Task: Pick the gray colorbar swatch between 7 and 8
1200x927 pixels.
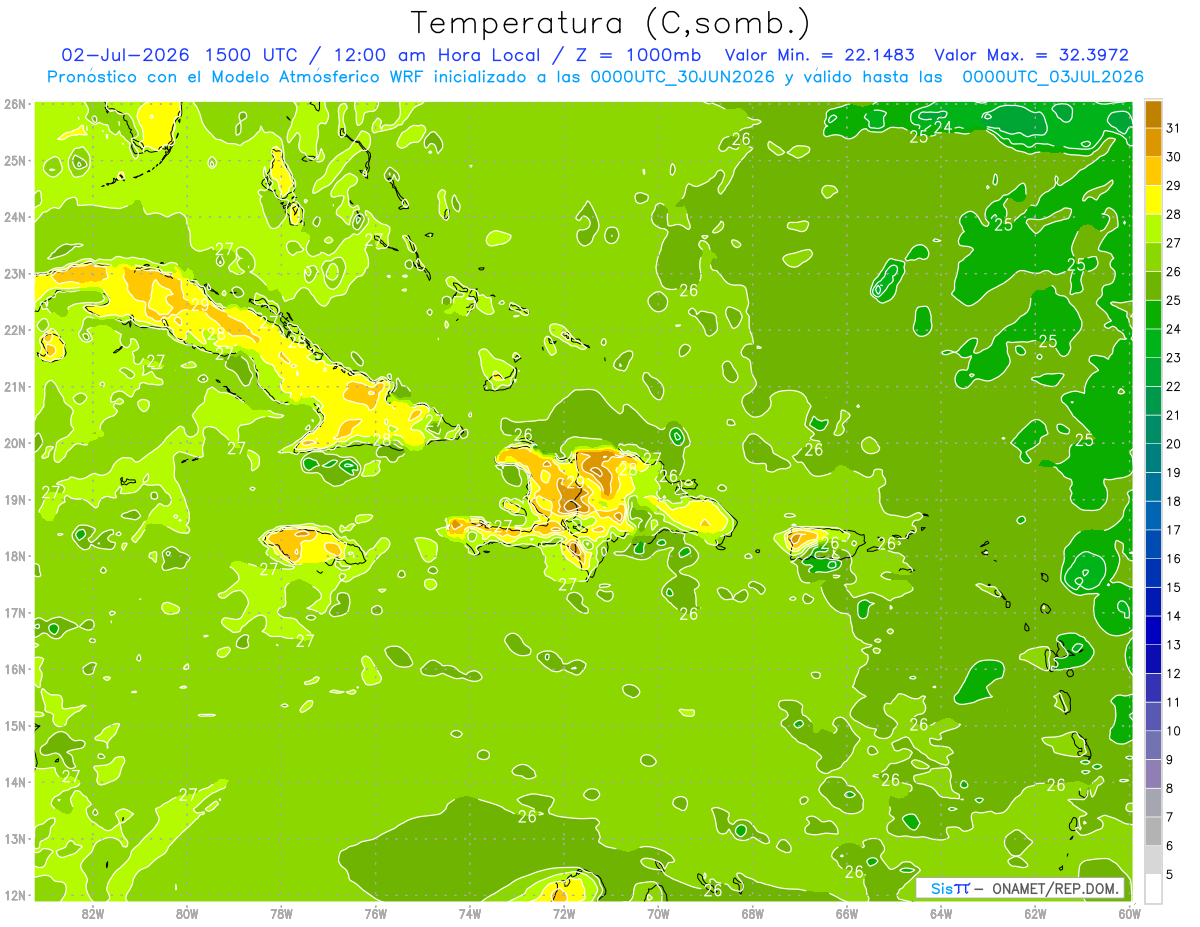Action: (1153, 803)
